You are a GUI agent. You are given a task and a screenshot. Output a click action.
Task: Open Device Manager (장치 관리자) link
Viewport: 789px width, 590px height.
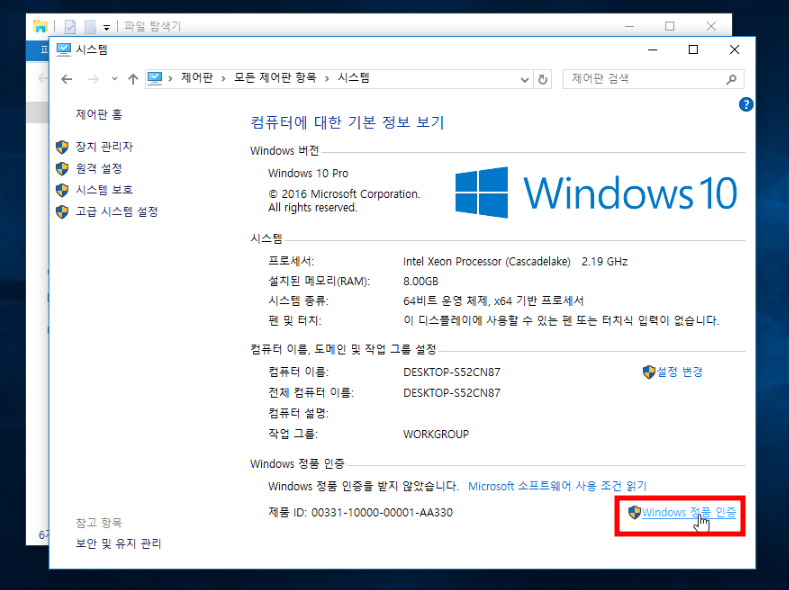[x=104, y=147]
